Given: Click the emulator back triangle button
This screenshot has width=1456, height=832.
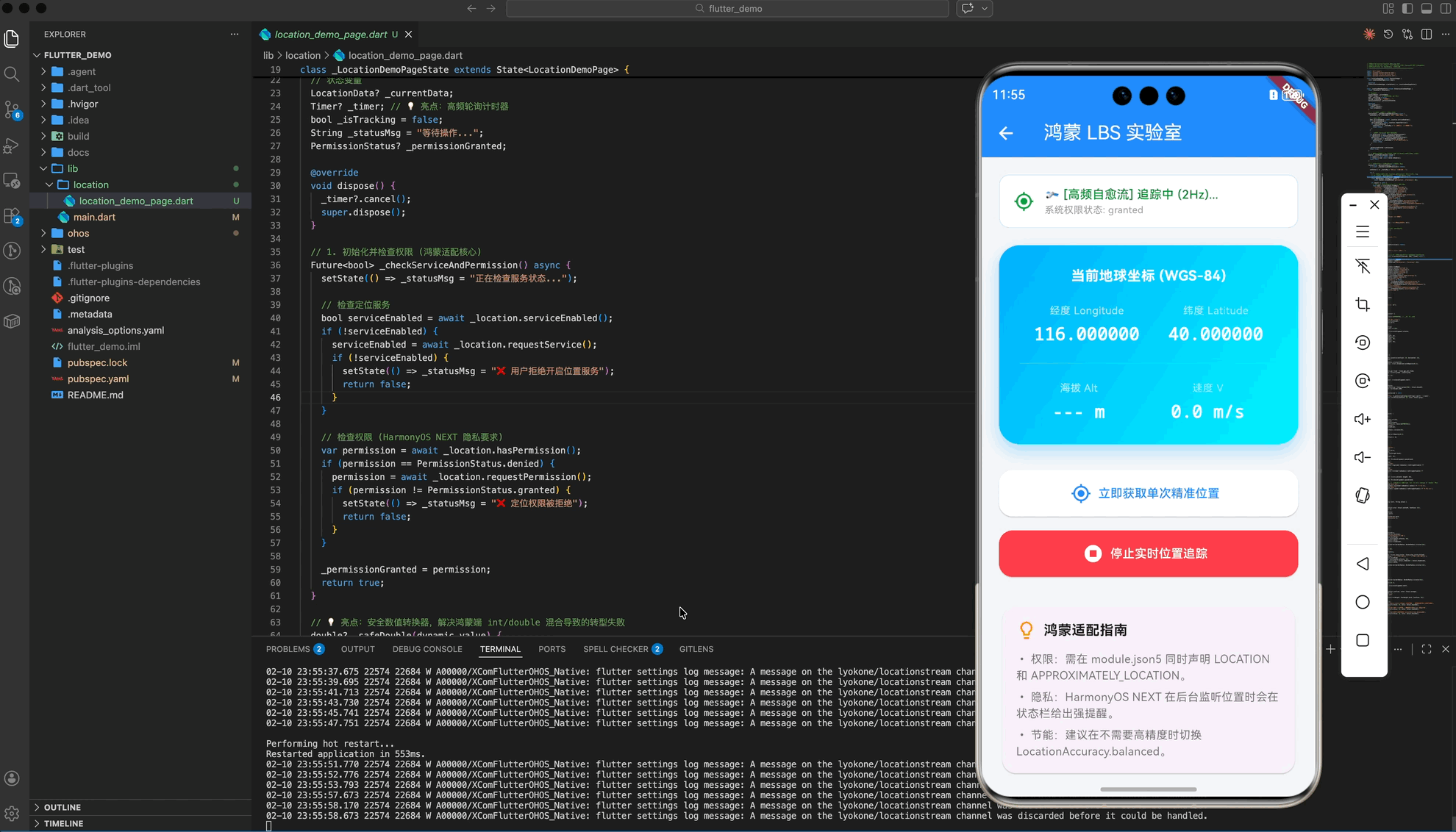Looking at the screenshot, I should [1363, 564].
